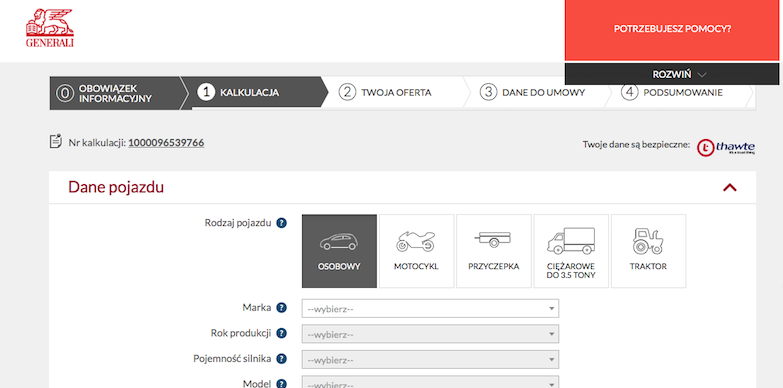The width and height of the screenshot is (783, 388).
Task: Select the Osobowy car vehicle type
Action: coord(339,251)
